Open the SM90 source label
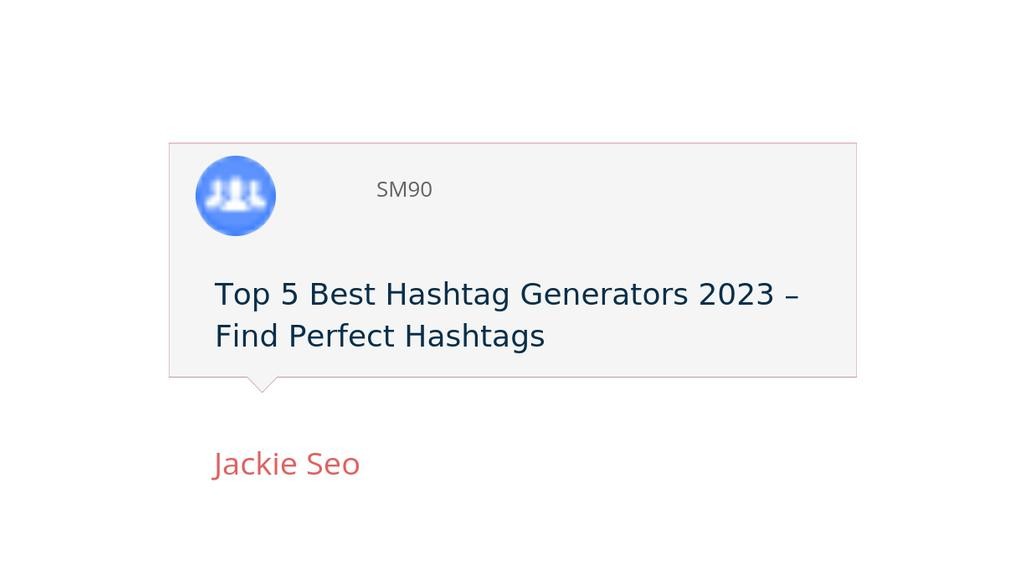The height and width of the screenshot is (586, 1024). [404, 189]
